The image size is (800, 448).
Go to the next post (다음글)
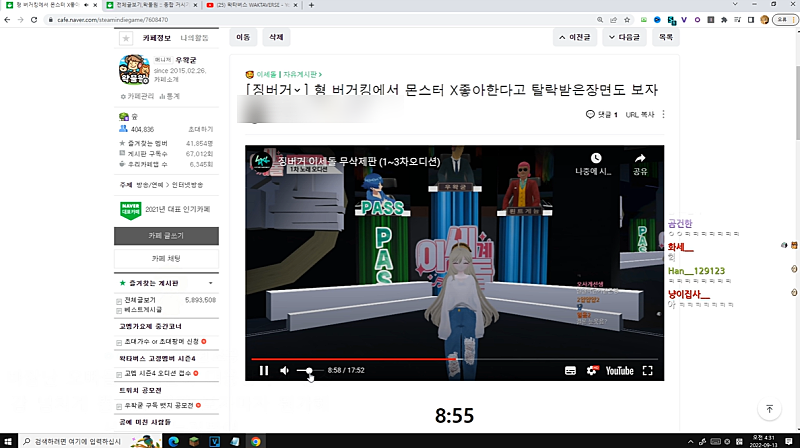pos(624,37)
